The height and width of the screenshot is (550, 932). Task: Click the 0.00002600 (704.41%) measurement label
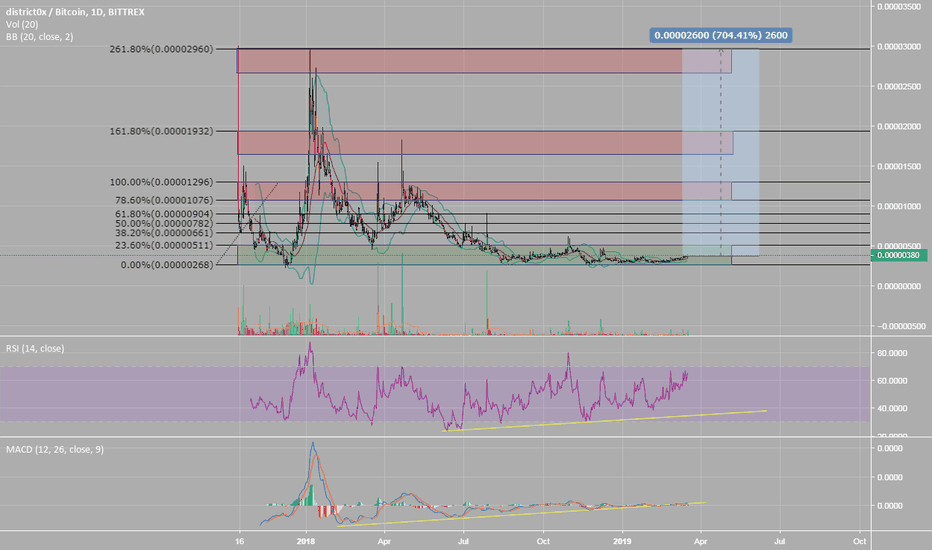point(721,36)
